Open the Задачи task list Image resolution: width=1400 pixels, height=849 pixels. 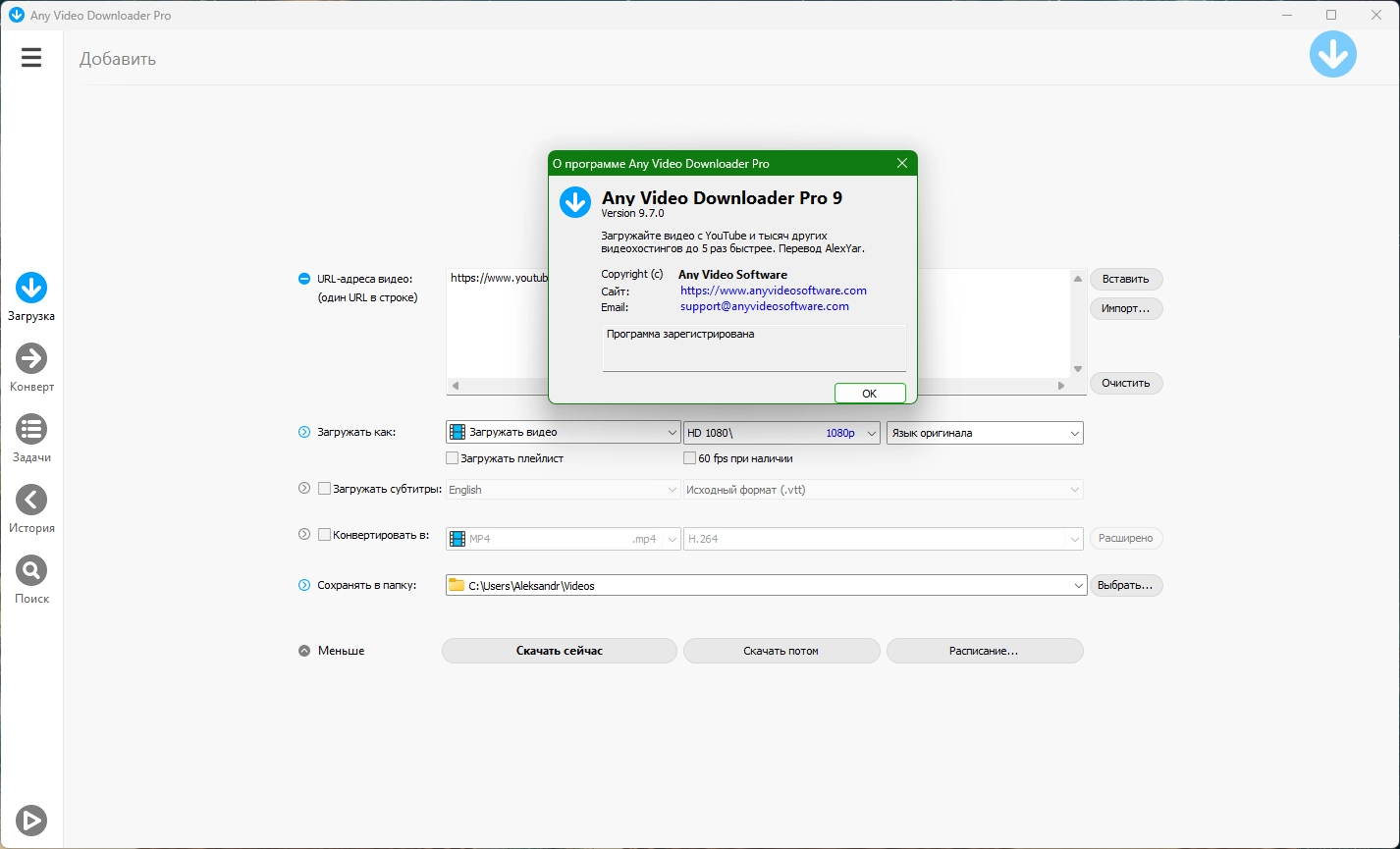coord(31,440)
